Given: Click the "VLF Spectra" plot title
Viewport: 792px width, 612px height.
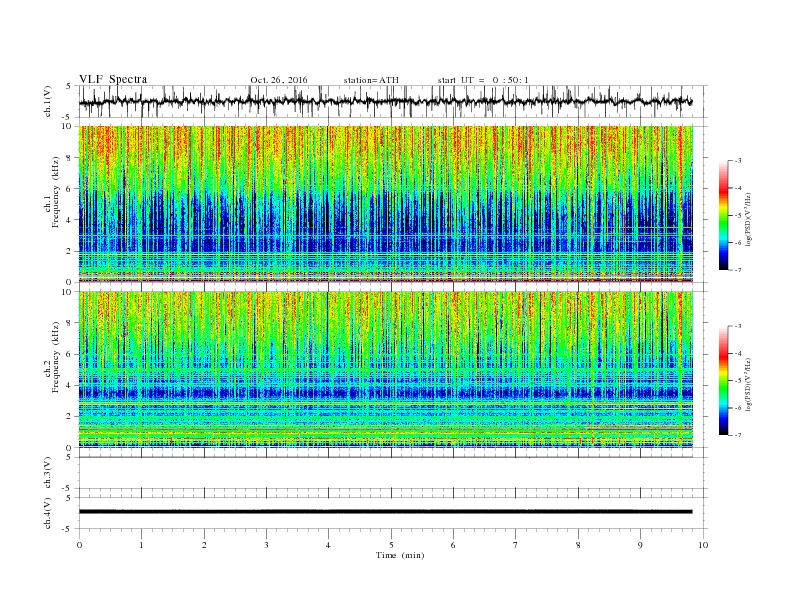Looking at the screenshot, I should 113,79.
